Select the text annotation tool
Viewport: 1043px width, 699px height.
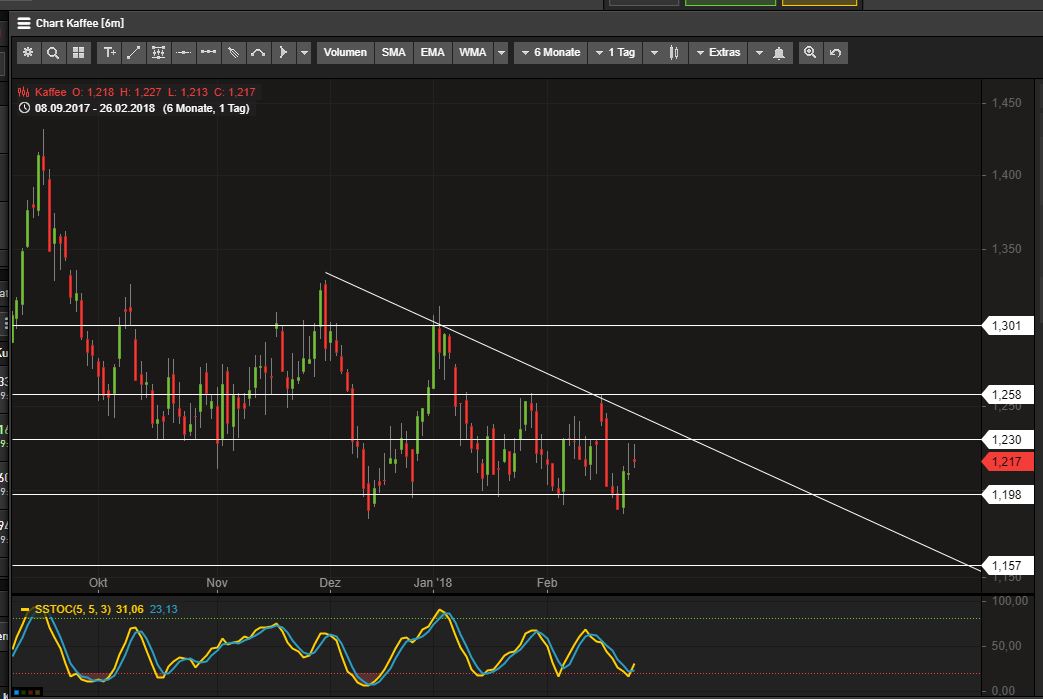tap(109, 52)
